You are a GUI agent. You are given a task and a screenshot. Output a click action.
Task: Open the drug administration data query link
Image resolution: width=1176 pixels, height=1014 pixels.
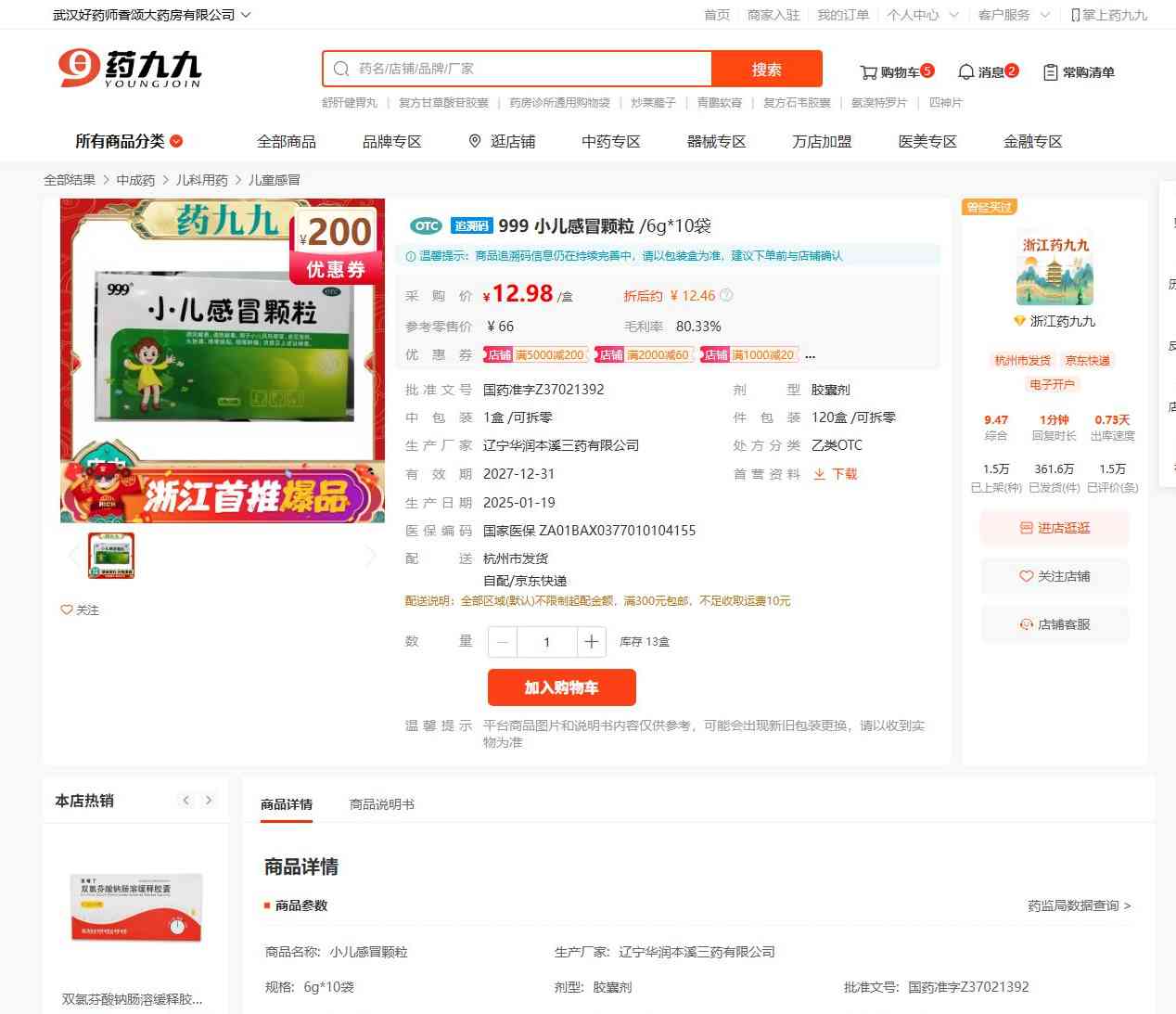coord(1078,905)
